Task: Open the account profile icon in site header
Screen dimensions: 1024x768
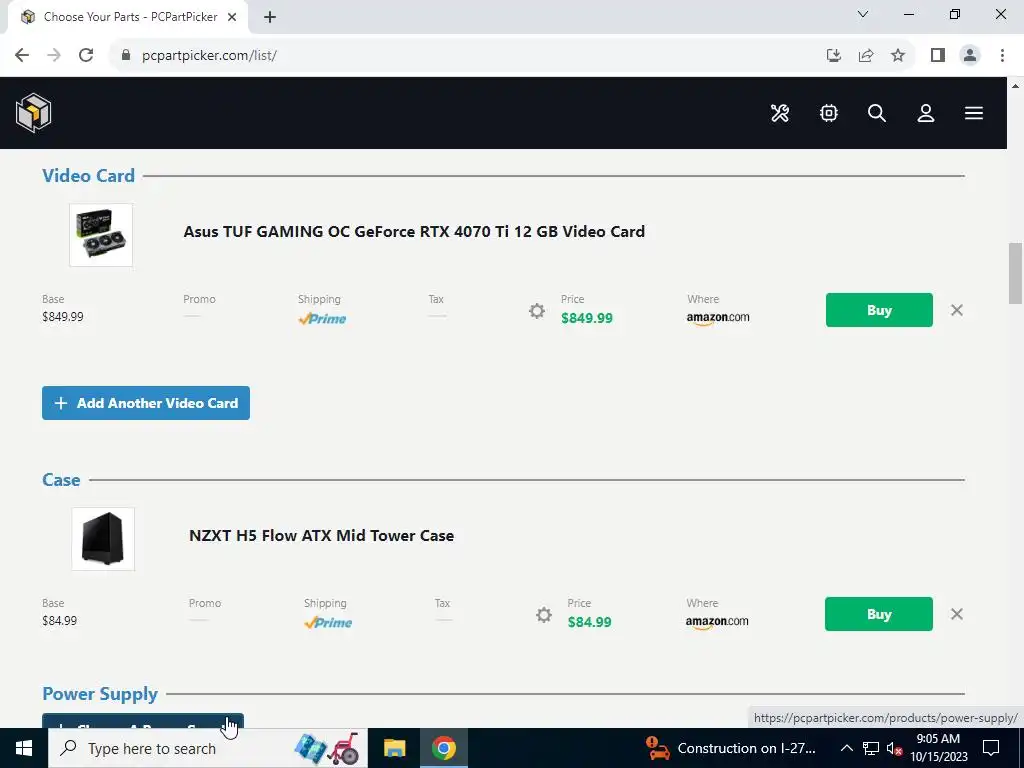Action: [925, 113]
